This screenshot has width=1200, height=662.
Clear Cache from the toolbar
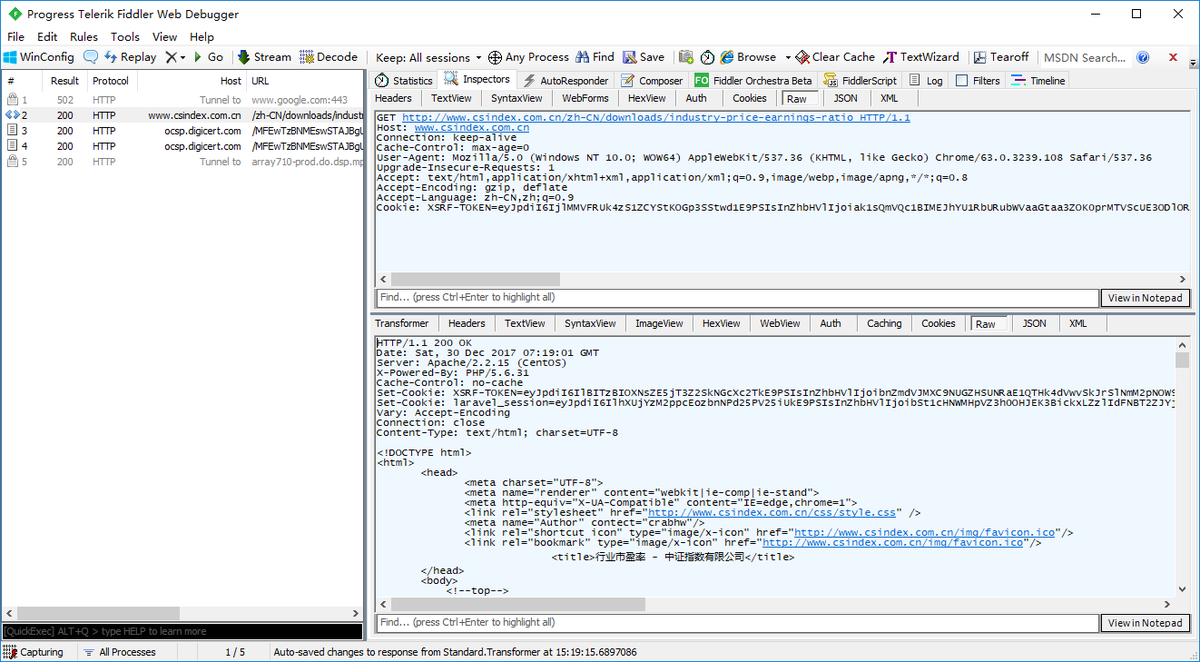point(837,57)
